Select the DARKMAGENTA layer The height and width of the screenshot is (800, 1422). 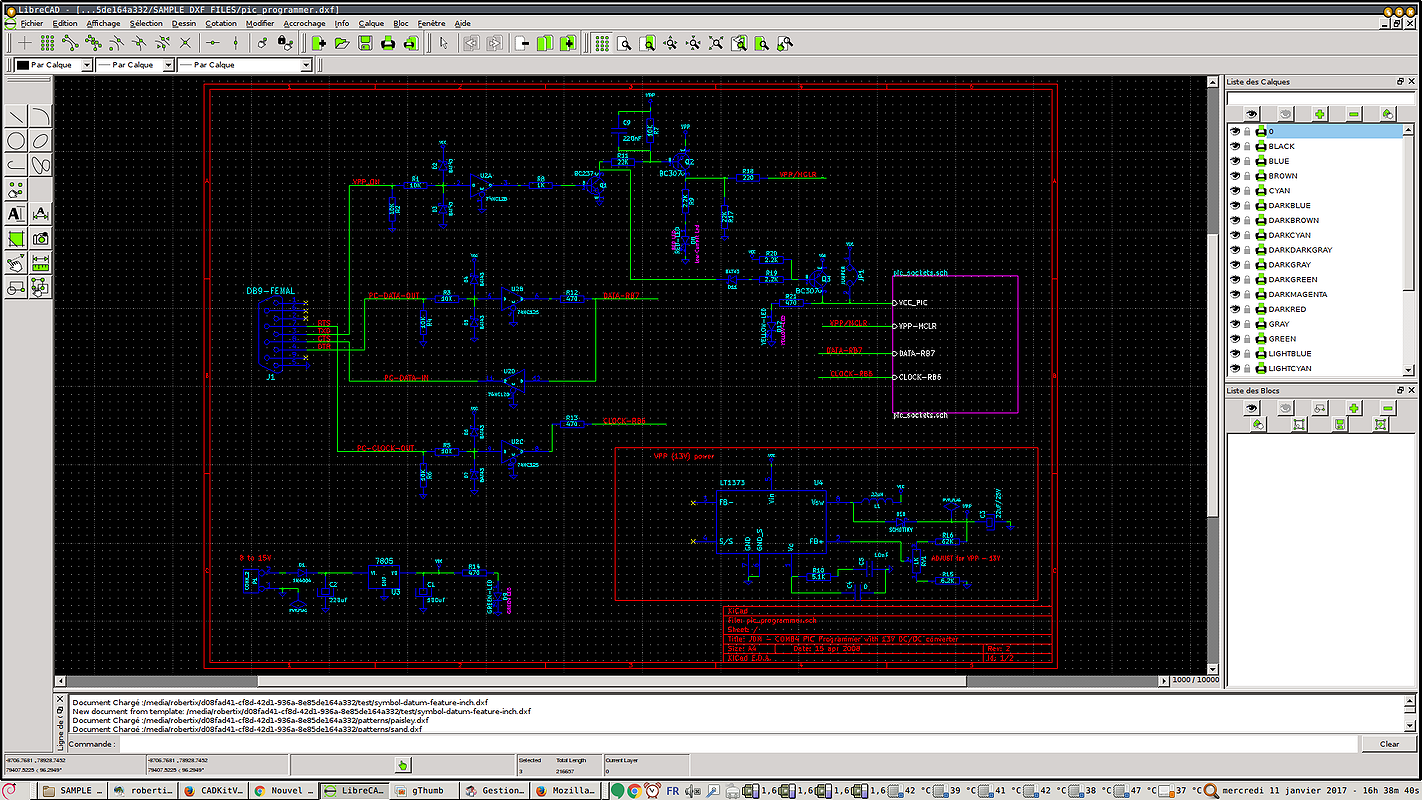point(1298,294)
